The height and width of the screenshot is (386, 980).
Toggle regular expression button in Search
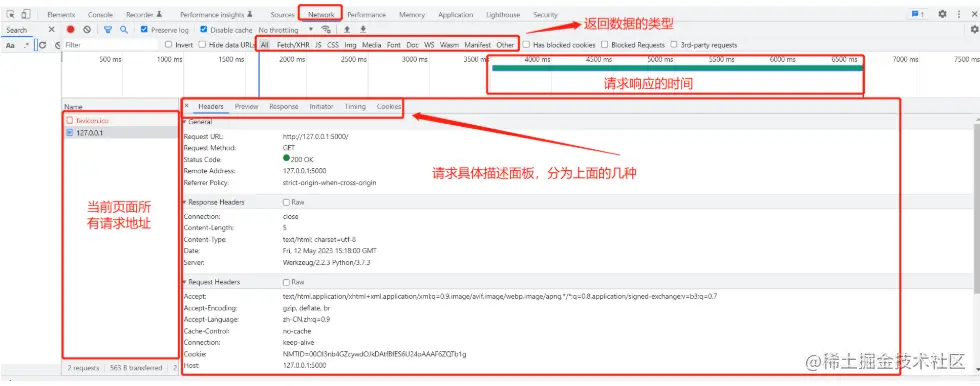point(26,45)
